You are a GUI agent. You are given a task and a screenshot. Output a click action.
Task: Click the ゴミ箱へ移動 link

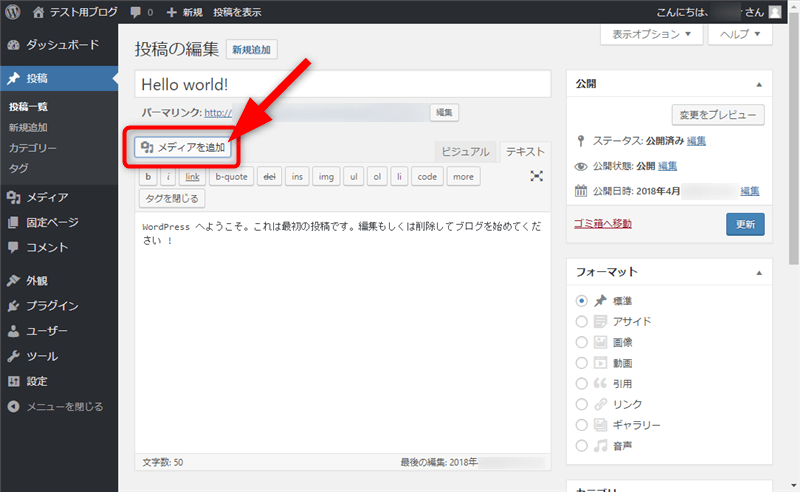pyautogui.click(x=603, y=223)
